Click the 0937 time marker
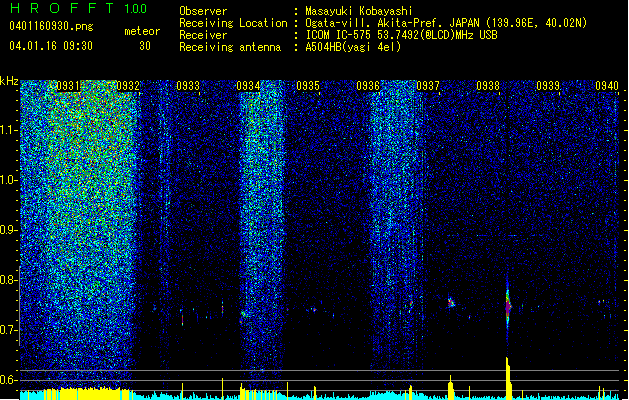Image resolution: width=629 pixels, height=400 pixels. tap(428, 86)
